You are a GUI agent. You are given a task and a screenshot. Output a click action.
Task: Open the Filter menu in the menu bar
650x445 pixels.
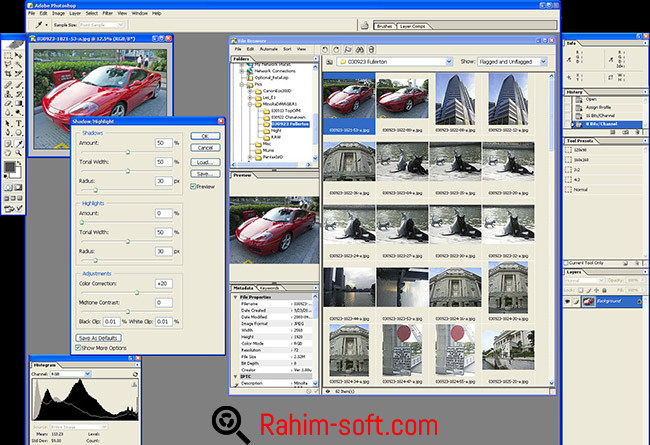106,13
